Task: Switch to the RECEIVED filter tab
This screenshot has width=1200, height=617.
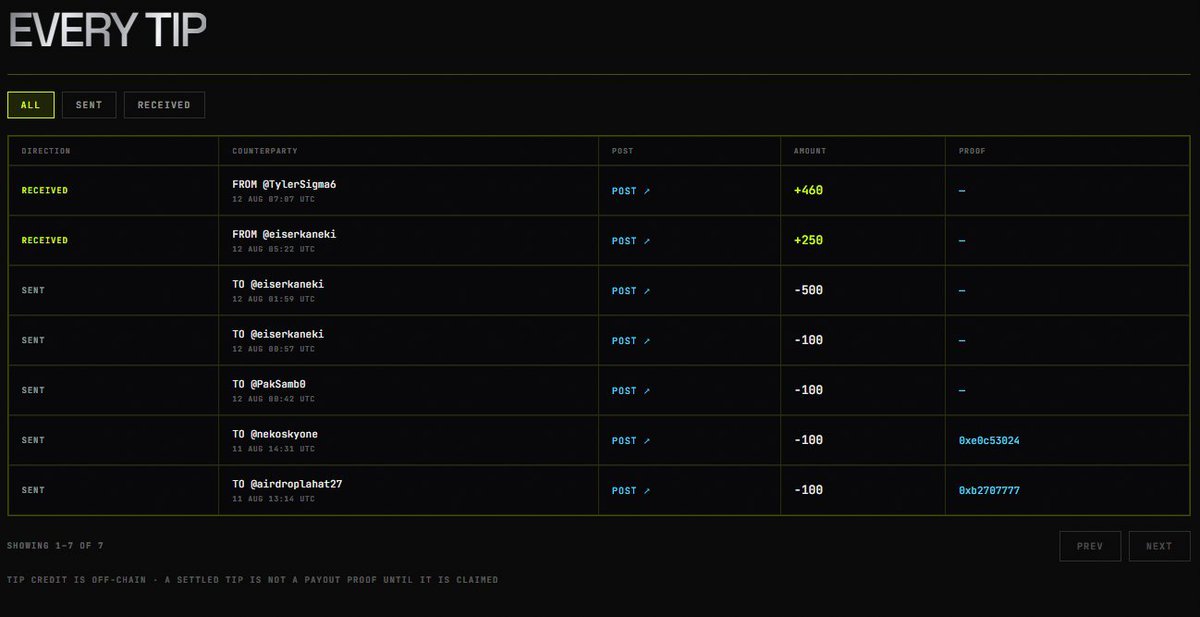Action: [164, 105]
